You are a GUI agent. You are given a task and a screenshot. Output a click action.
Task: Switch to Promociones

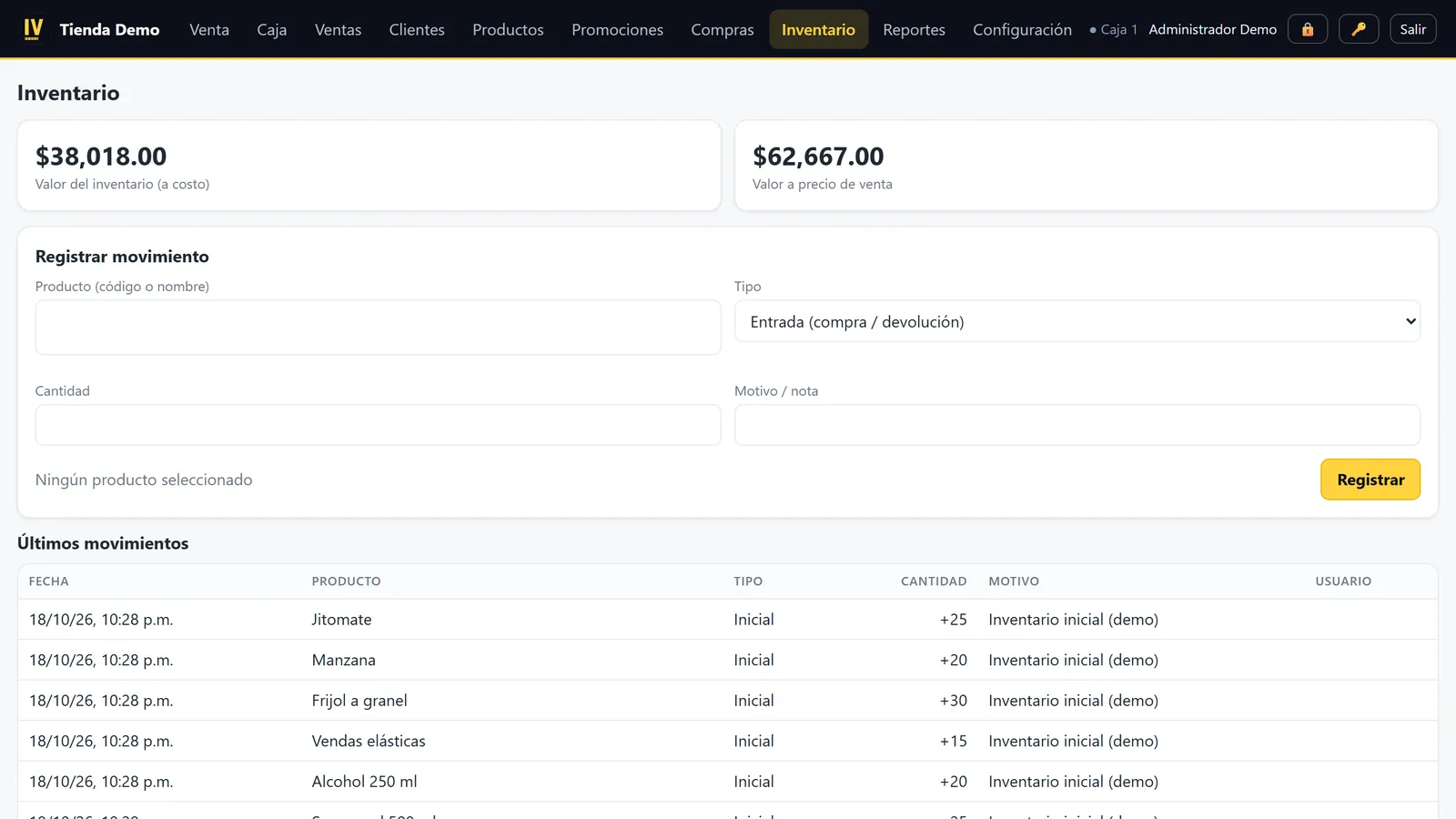617,29
